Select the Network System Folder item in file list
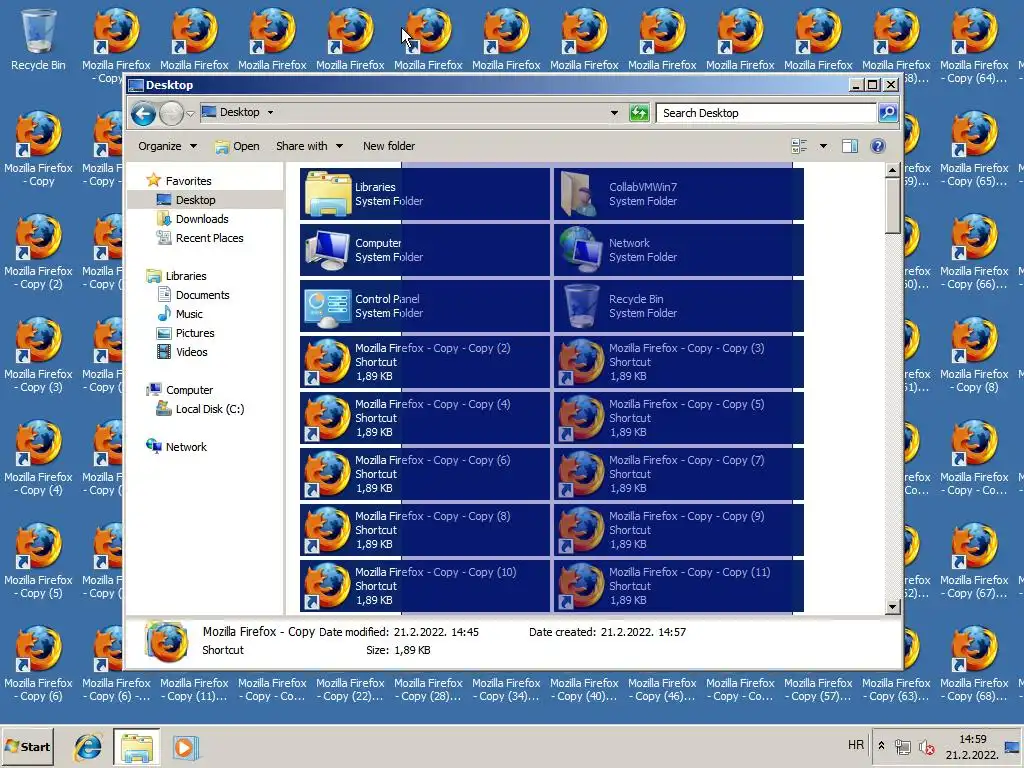The width and height of the screenshot is (1024, 768). 679,250
